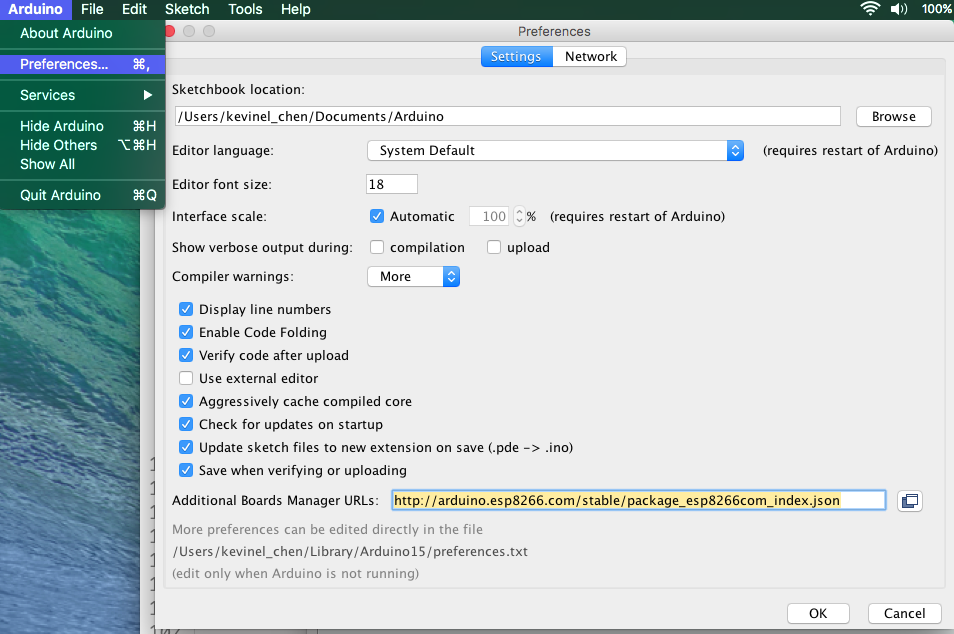Open the Compiler warnings dropdown

point(413,276)
